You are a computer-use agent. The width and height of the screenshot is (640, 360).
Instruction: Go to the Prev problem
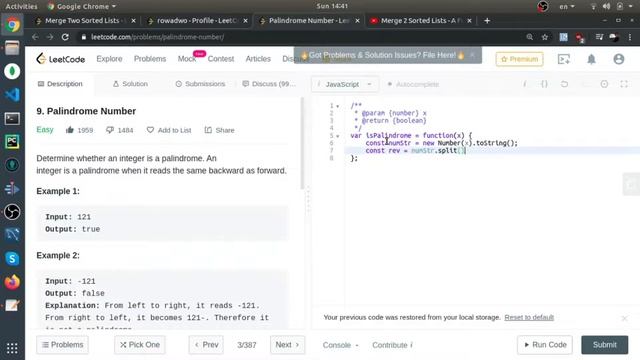coord(206,345)
